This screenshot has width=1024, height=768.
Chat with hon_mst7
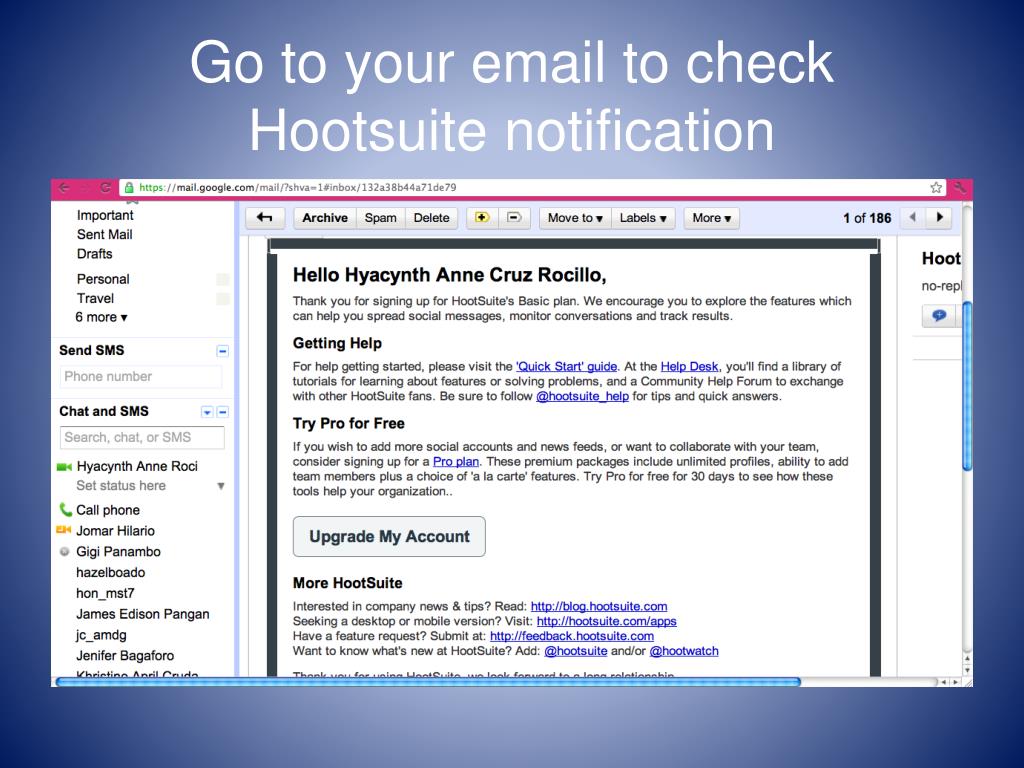click(105, 594)
